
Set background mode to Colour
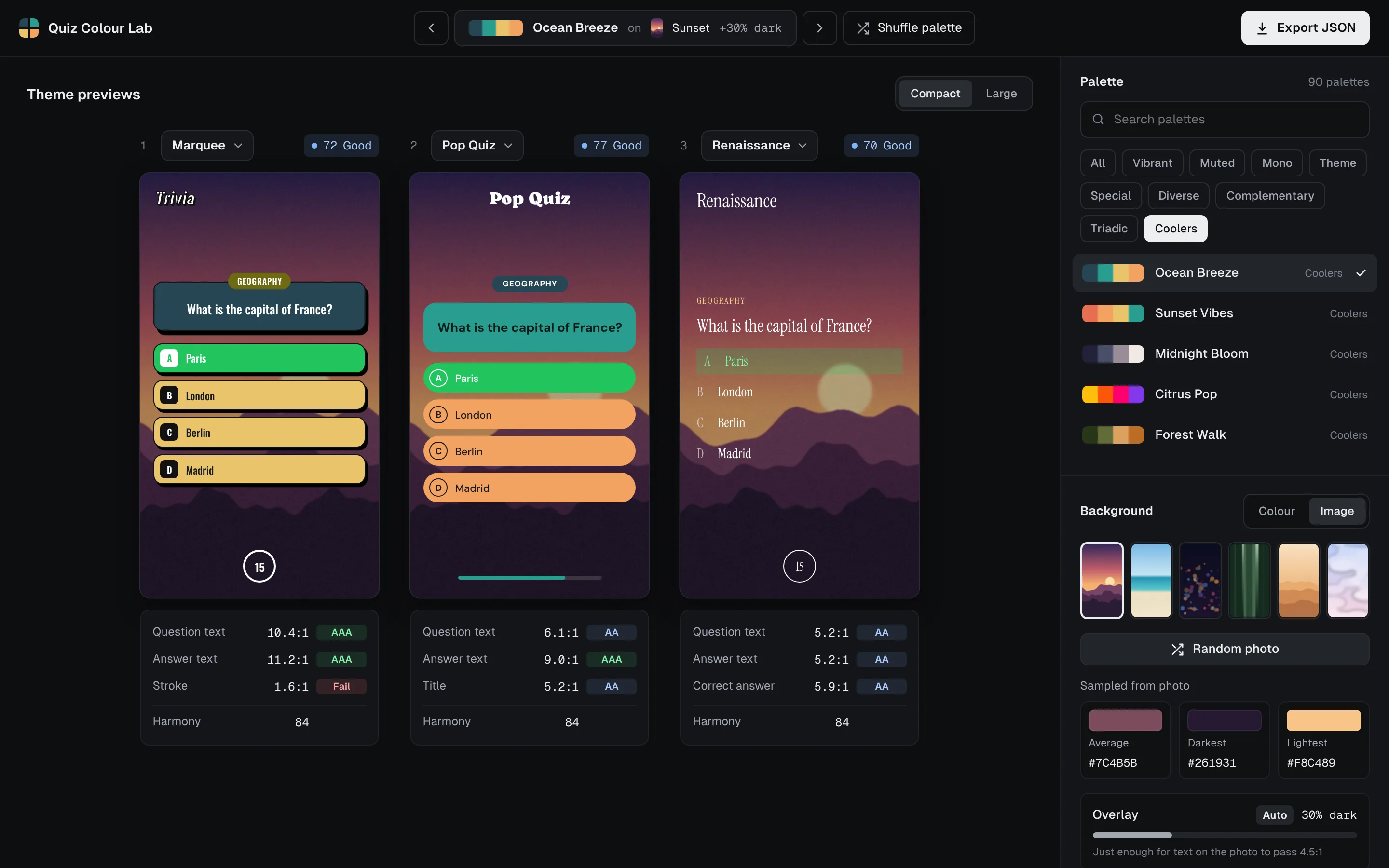[x=1276, y=511]
